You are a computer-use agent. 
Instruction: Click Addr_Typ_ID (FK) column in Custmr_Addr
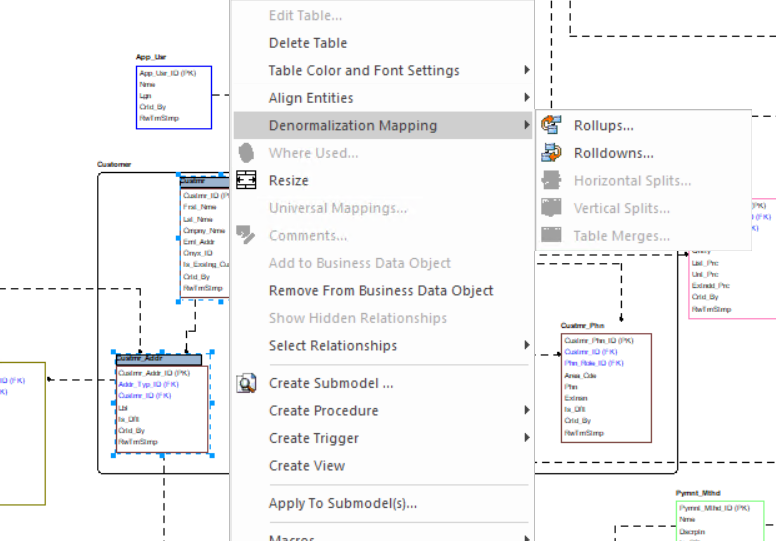tap(148, 385)
